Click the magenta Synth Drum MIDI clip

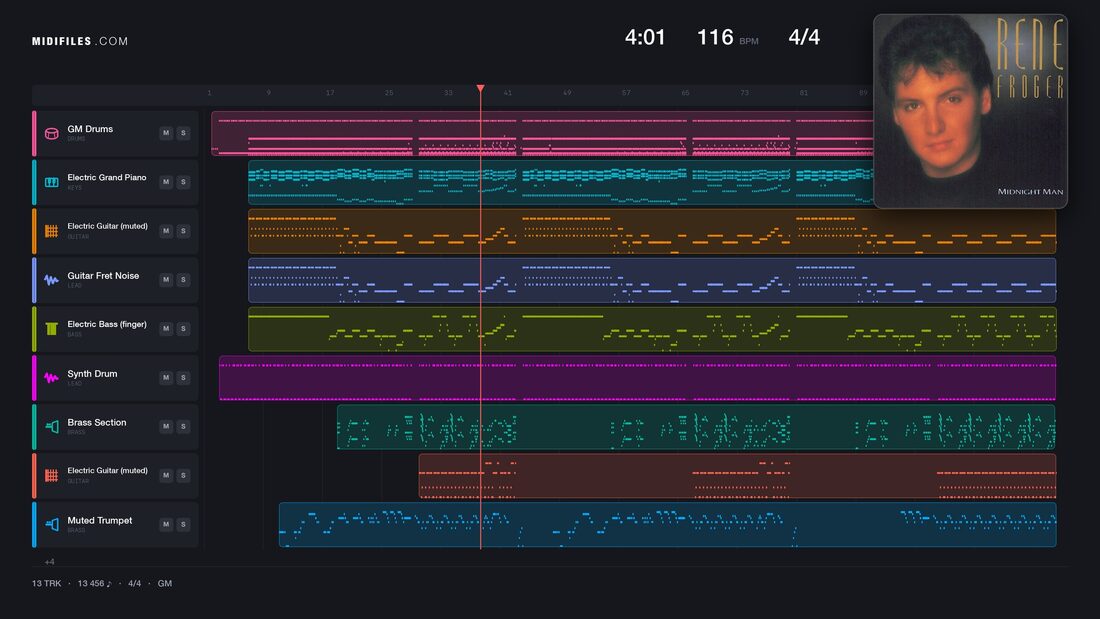point(638,378)
